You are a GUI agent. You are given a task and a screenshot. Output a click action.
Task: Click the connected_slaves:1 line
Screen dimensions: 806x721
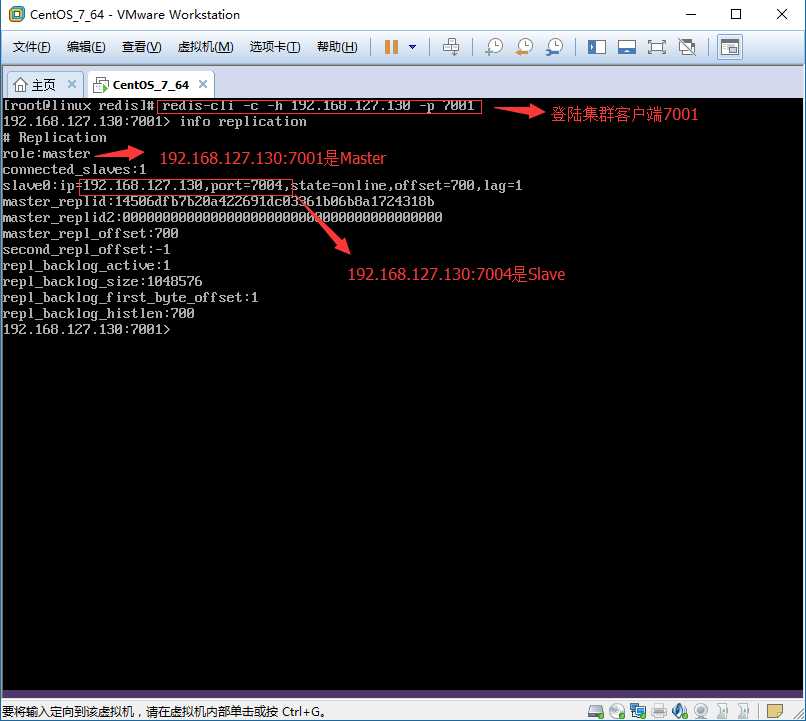point(75,170)
